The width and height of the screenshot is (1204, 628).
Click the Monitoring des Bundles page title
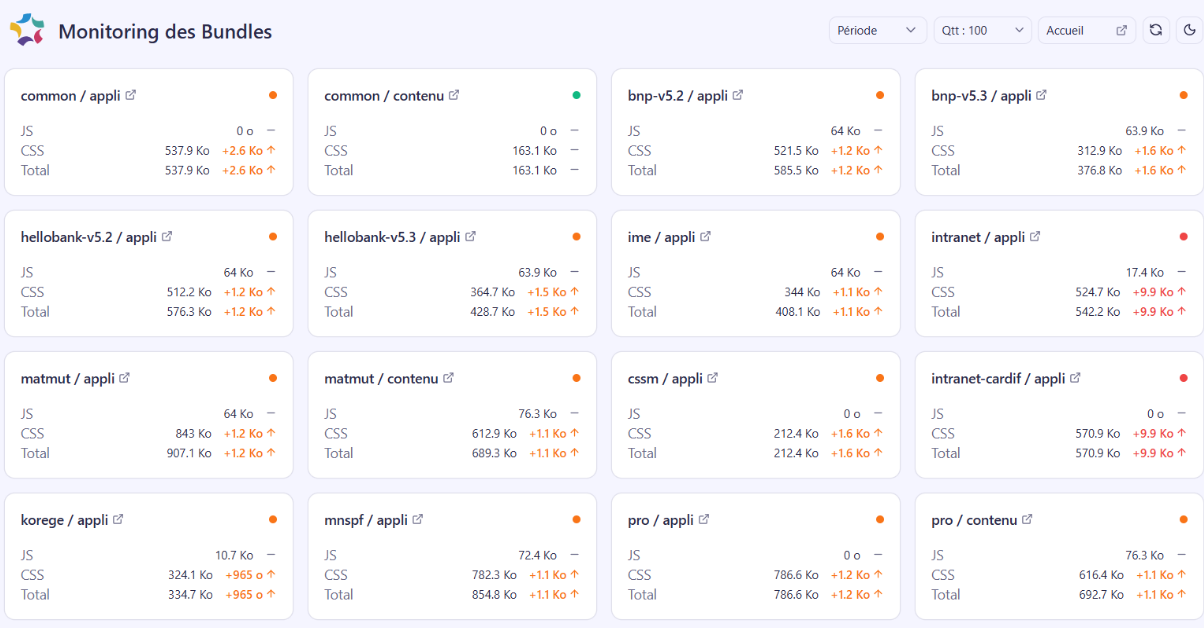(165, 31)
